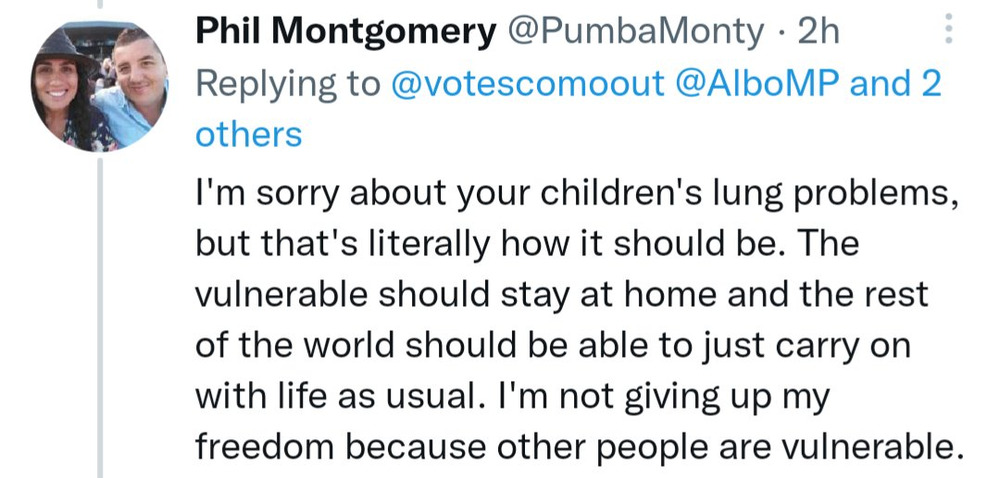Click the final line 'freedom because other people'
The height and width of the screenshot is (478, 1000).
coord(578,447)
